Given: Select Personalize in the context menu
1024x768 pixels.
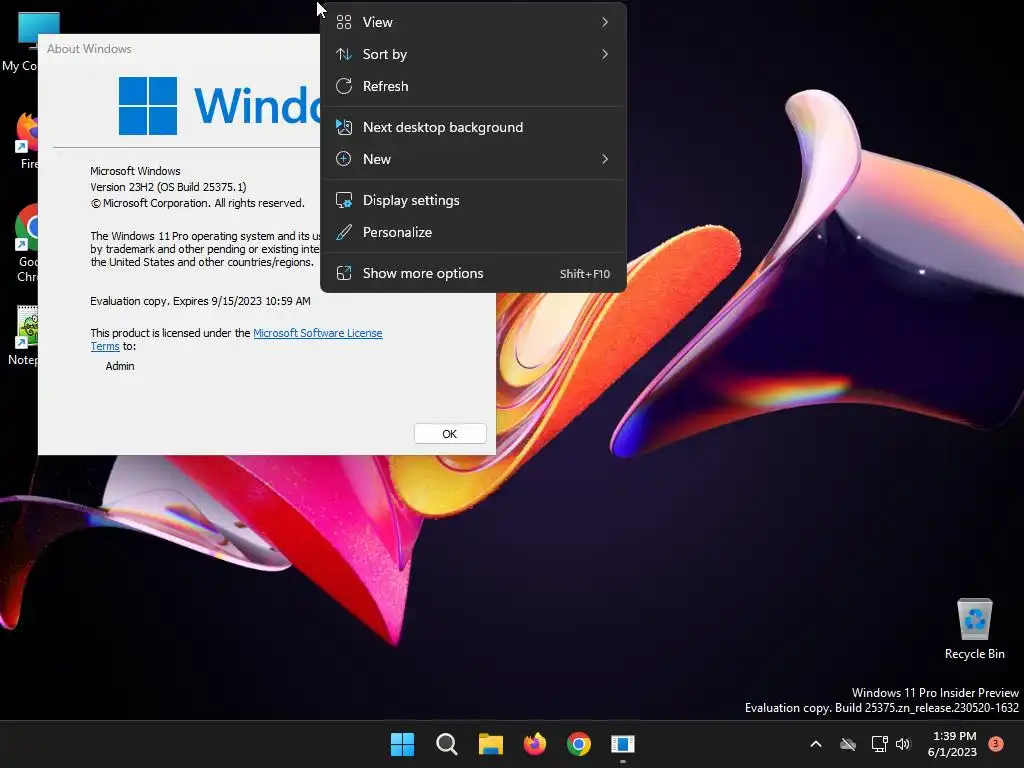Looking at the screenshot, I should (x=473, y=232).
